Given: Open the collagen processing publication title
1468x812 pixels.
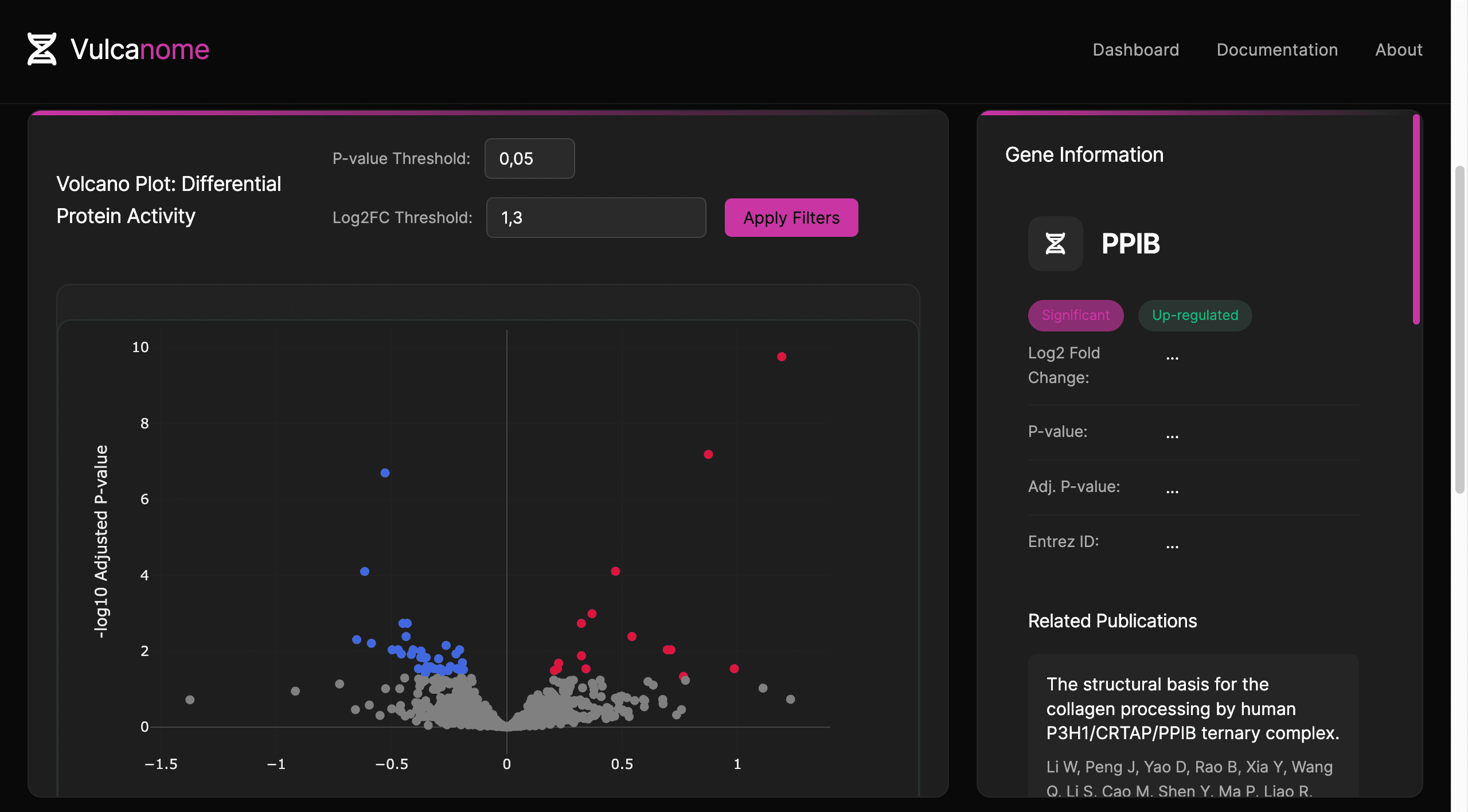Looking at the screenshot, I should pos(1192,709).
